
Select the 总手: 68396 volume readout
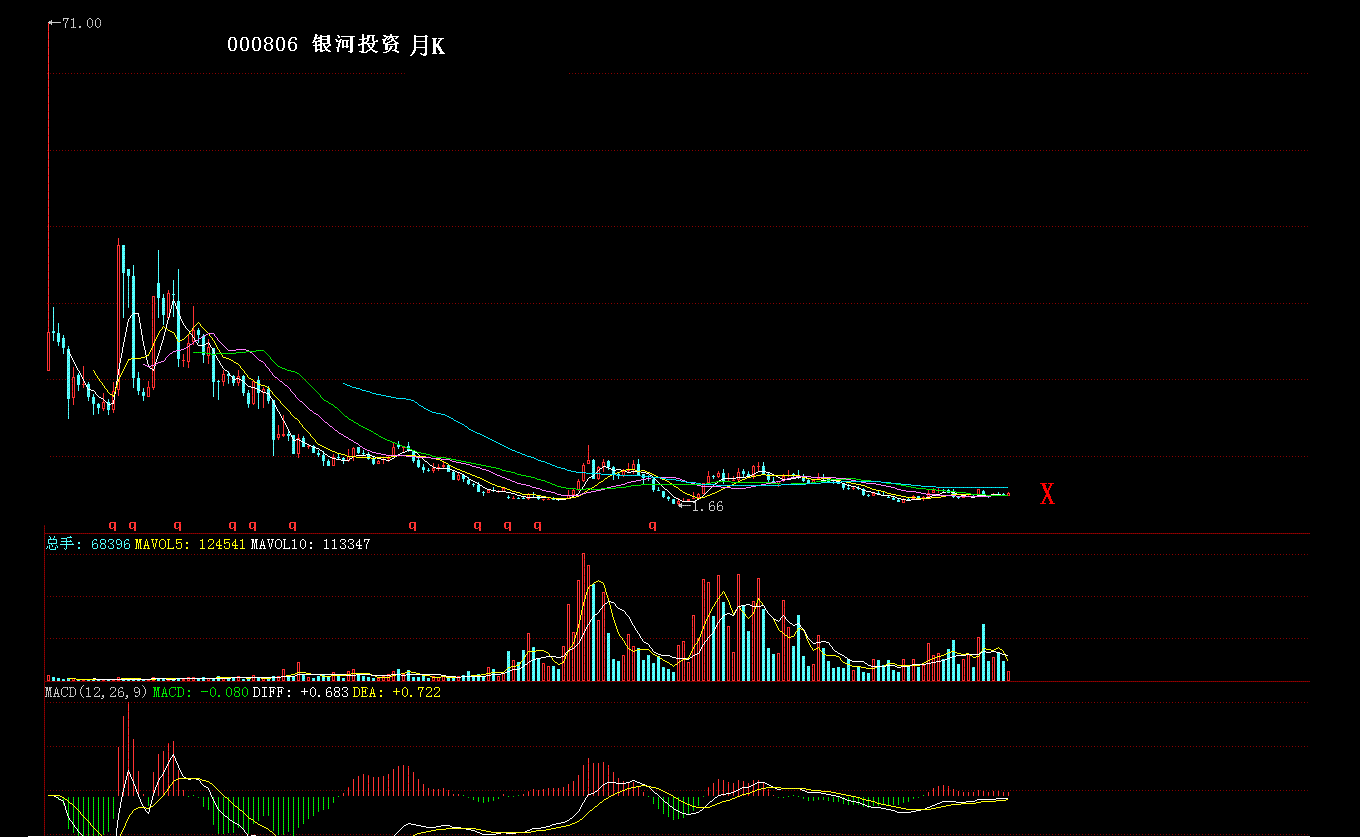[88, 544]
